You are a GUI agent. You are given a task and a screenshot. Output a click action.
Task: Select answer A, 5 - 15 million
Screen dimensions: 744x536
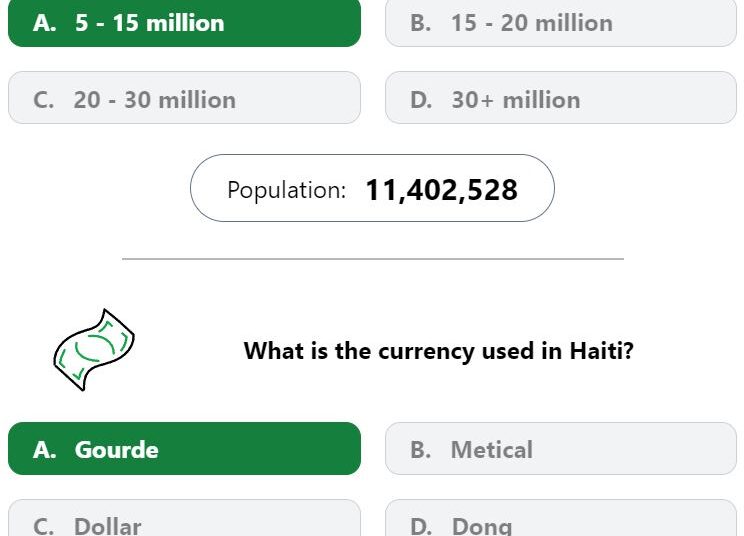coord(184,23)
